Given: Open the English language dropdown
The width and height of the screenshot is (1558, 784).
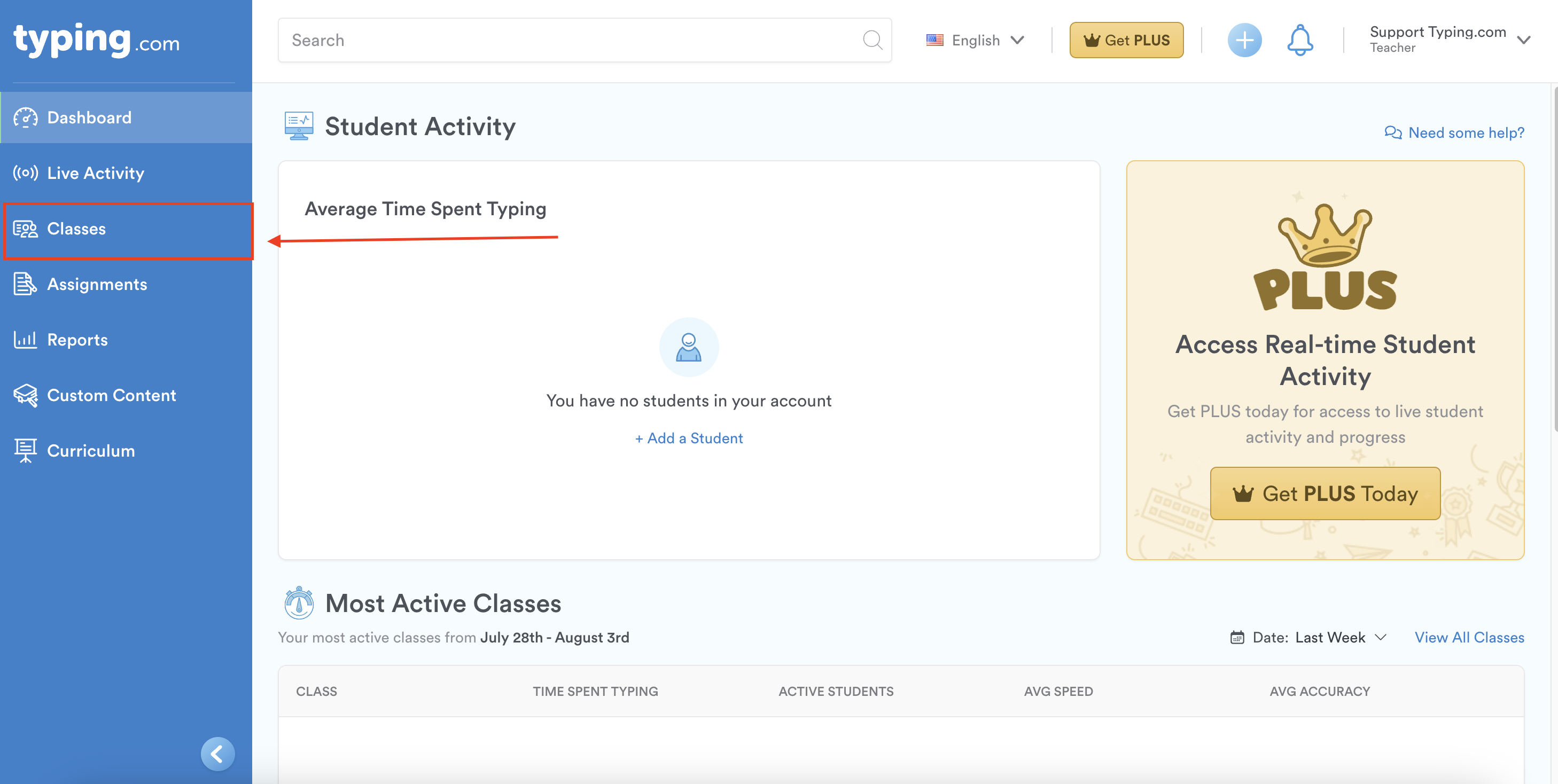Looking at the screenshot, I should 975,41.
